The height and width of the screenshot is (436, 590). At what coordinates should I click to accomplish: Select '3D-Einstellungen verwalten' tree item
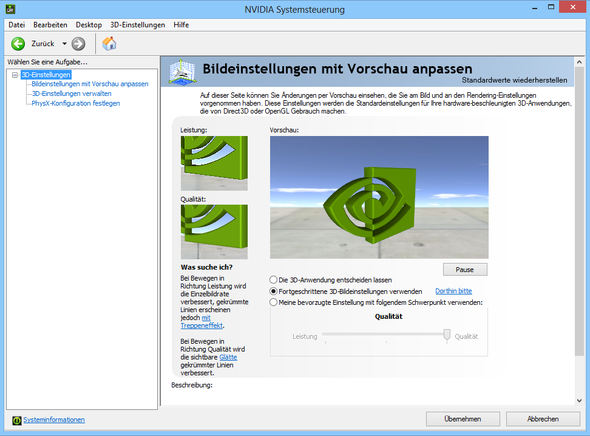click(71, 94)
